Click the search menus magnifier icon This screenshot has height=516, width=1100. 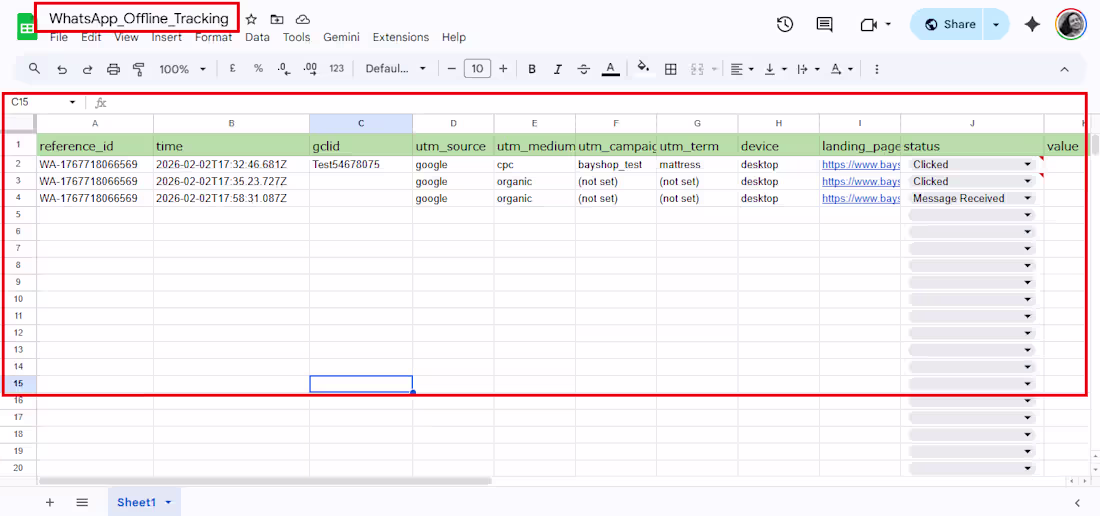[34, 69]
